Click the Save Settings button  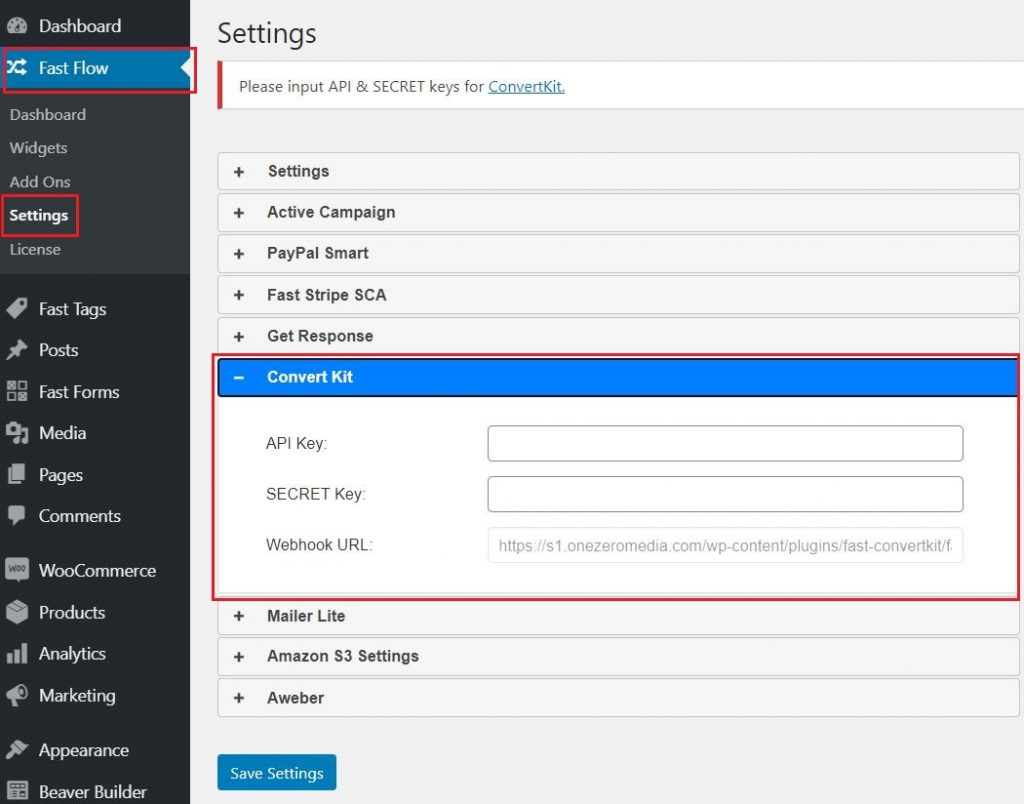tap(277, 773)
